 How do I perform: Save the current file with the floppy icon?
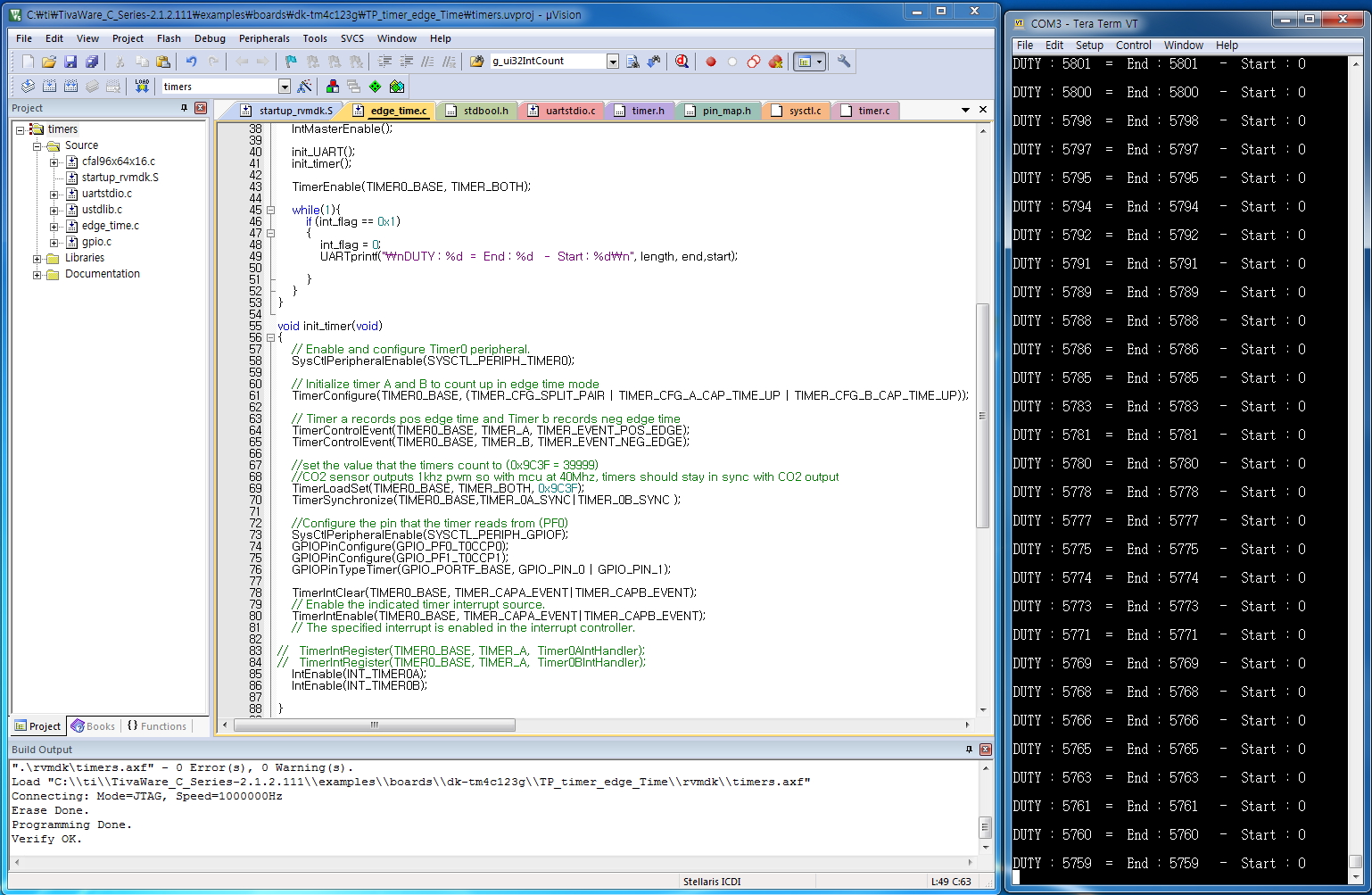point(70,62)
